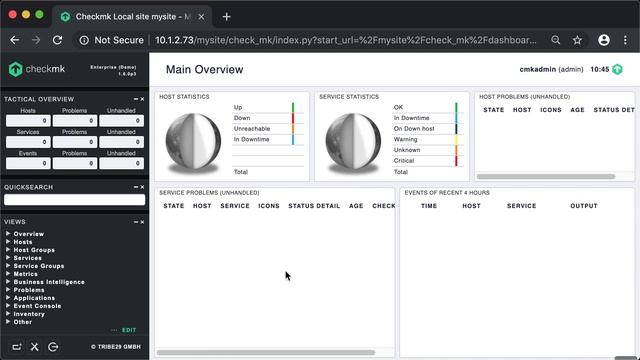
Task: Click the add snapin icon at sidebar bottom
Action: 16,347
